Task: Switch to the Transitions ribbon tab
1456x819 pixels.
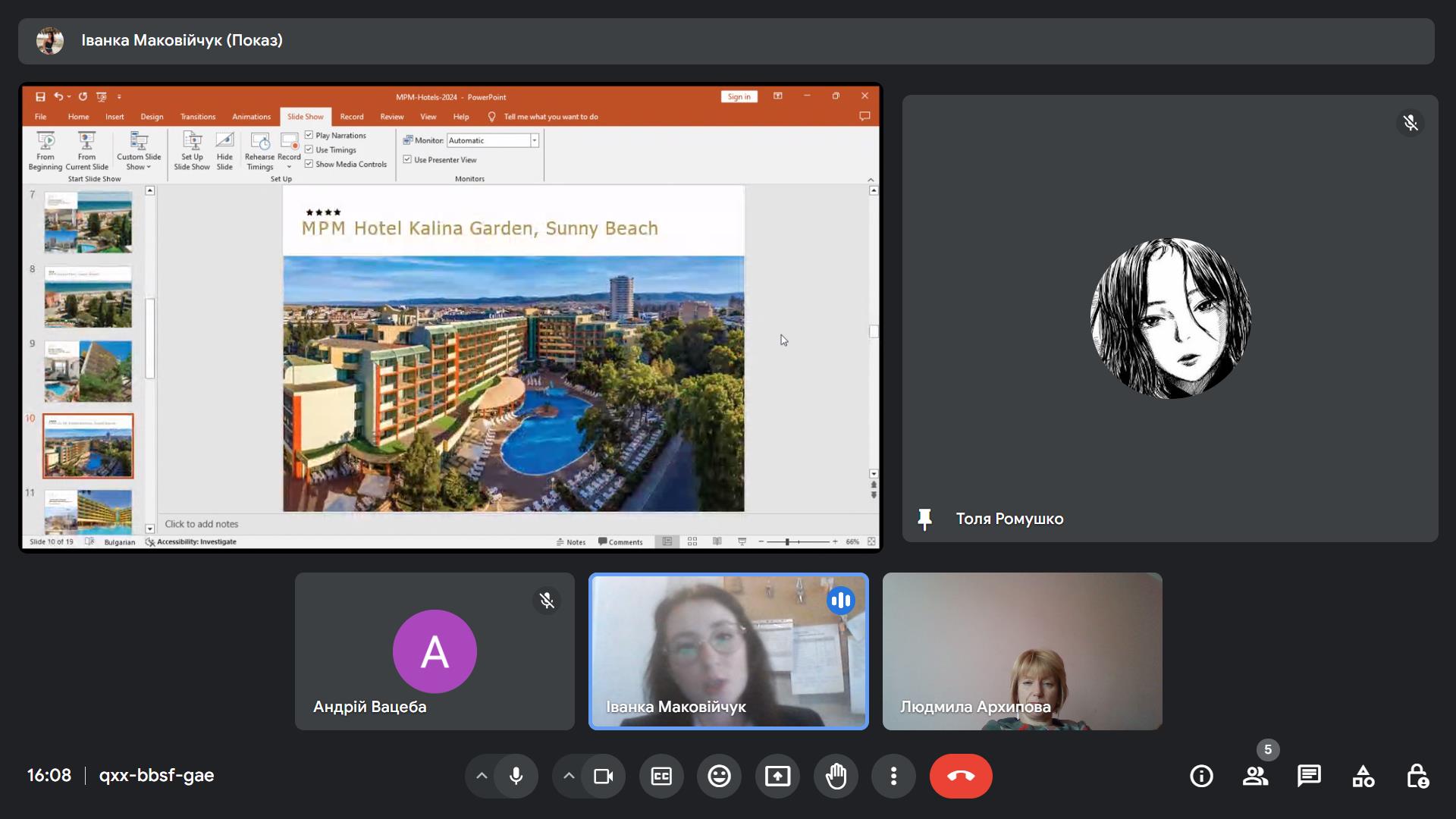Action: pos(198,117)
